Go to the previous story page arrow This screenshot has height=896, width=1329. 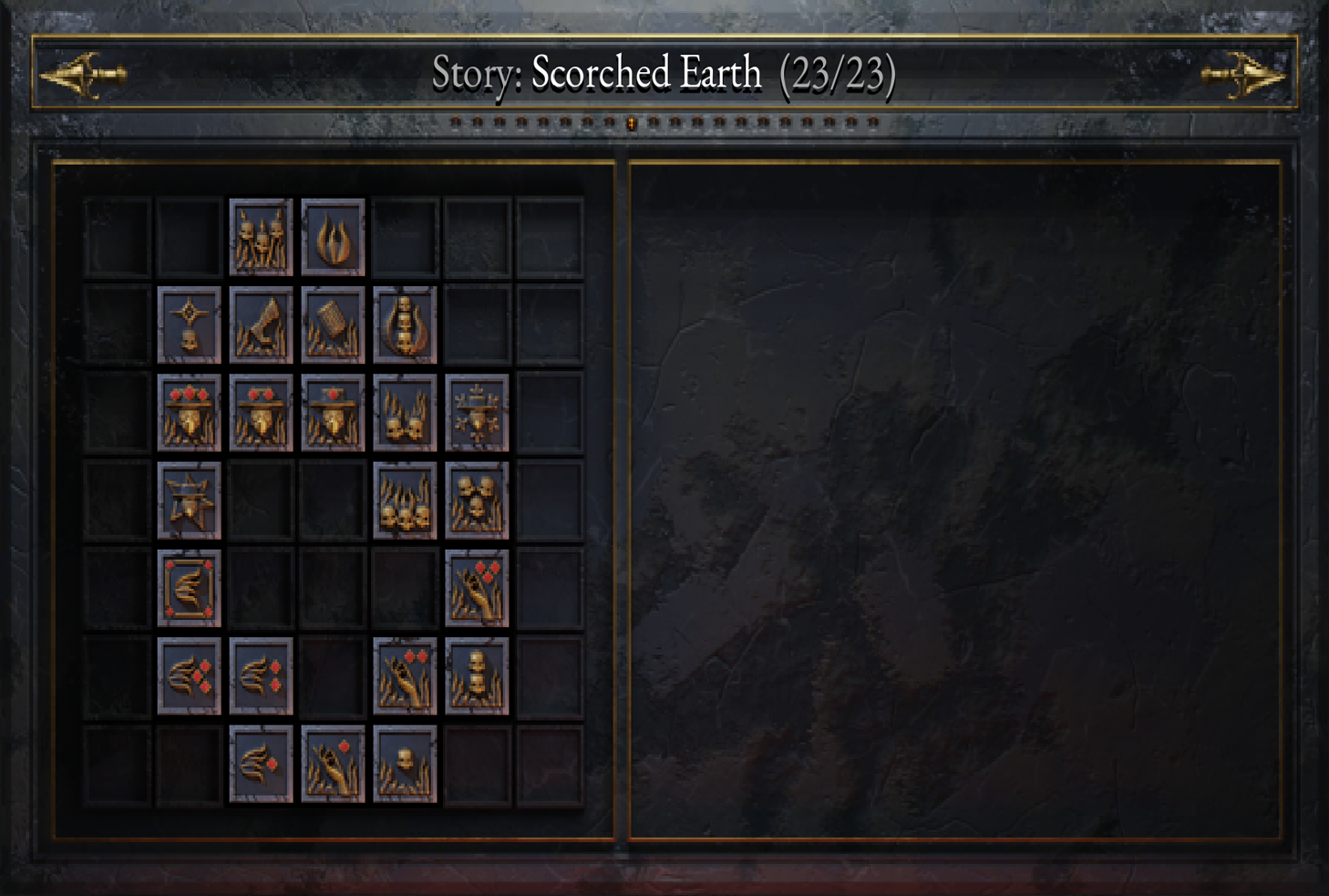(x=84, y=75)
